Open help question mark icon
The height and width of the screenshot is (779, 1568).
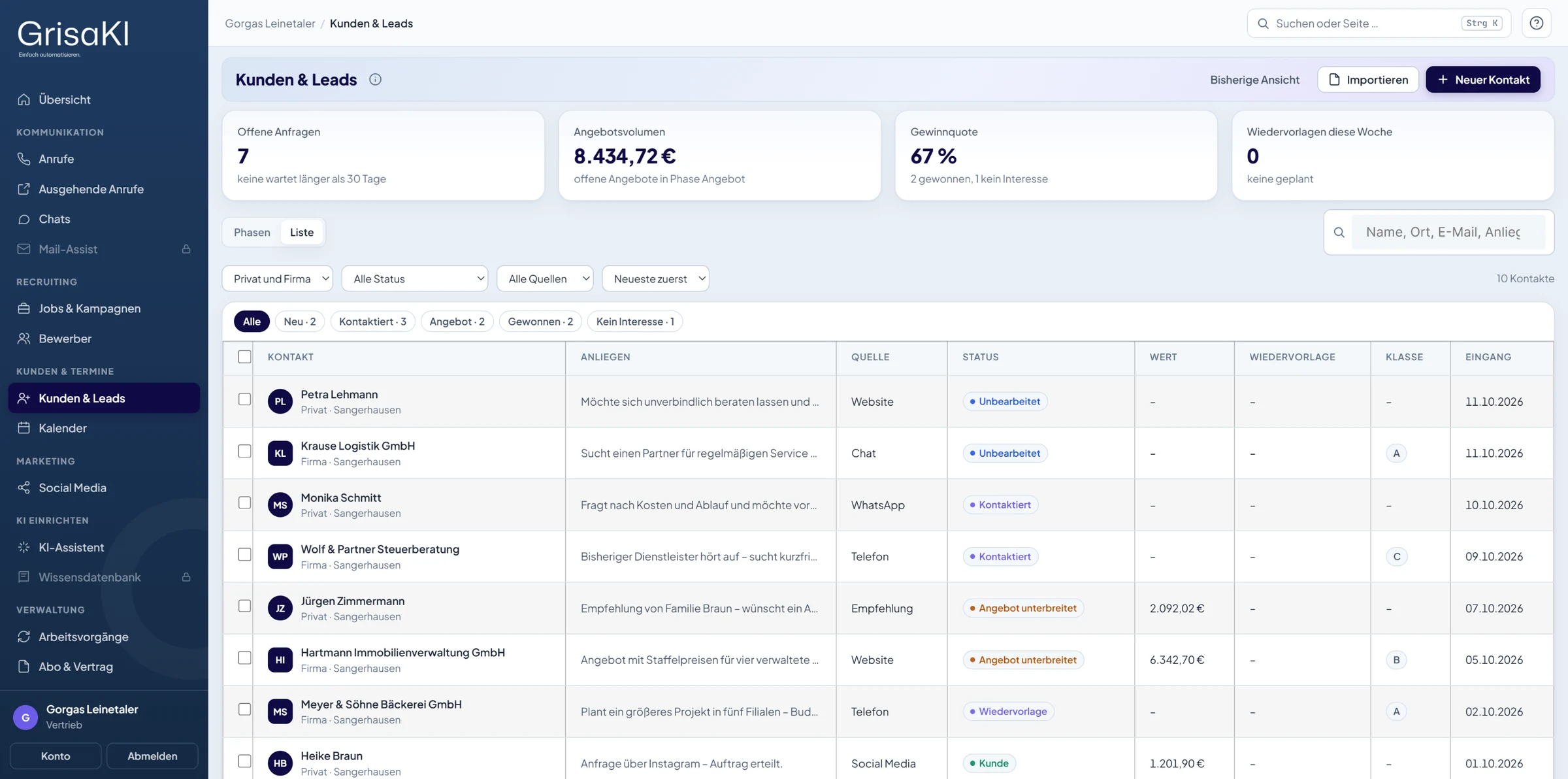pos(1537,24)
